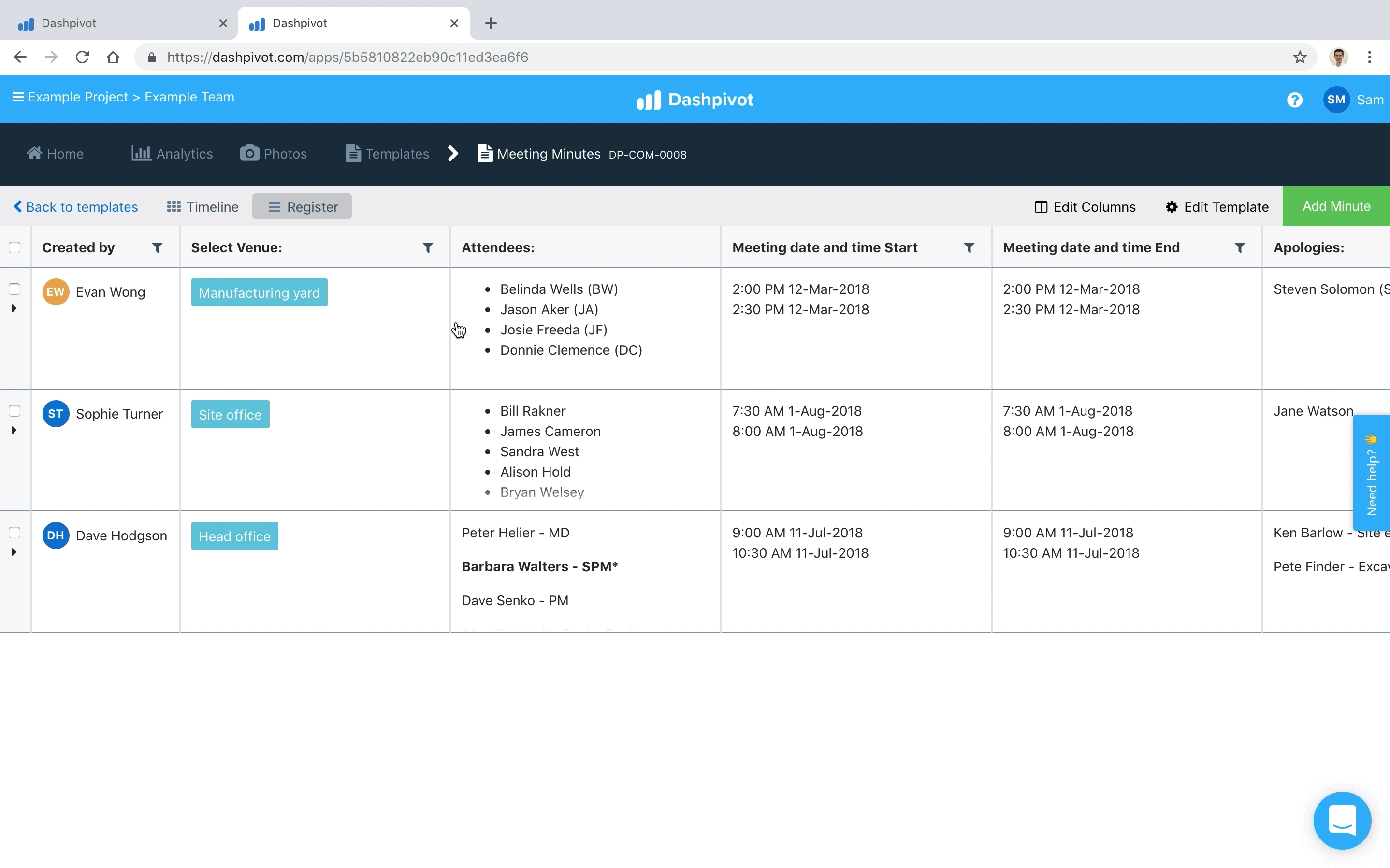The height and width of the screenshot is (868, 1390).
Task: Click the Manufacturing yard venue tag
Action: (x=259, y=293)
